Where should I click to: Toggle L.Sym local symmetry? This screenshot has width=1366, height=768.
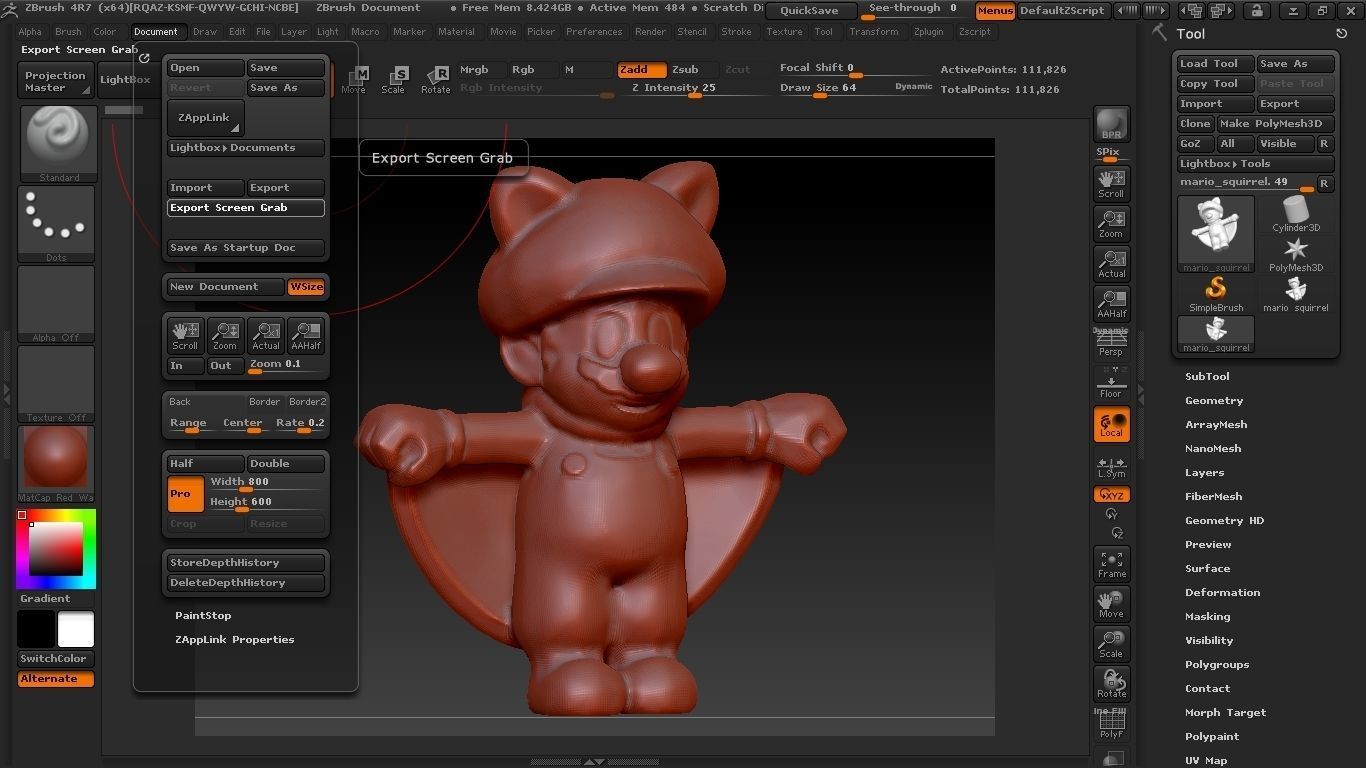pyautogui.click(x=1111, y=467)
